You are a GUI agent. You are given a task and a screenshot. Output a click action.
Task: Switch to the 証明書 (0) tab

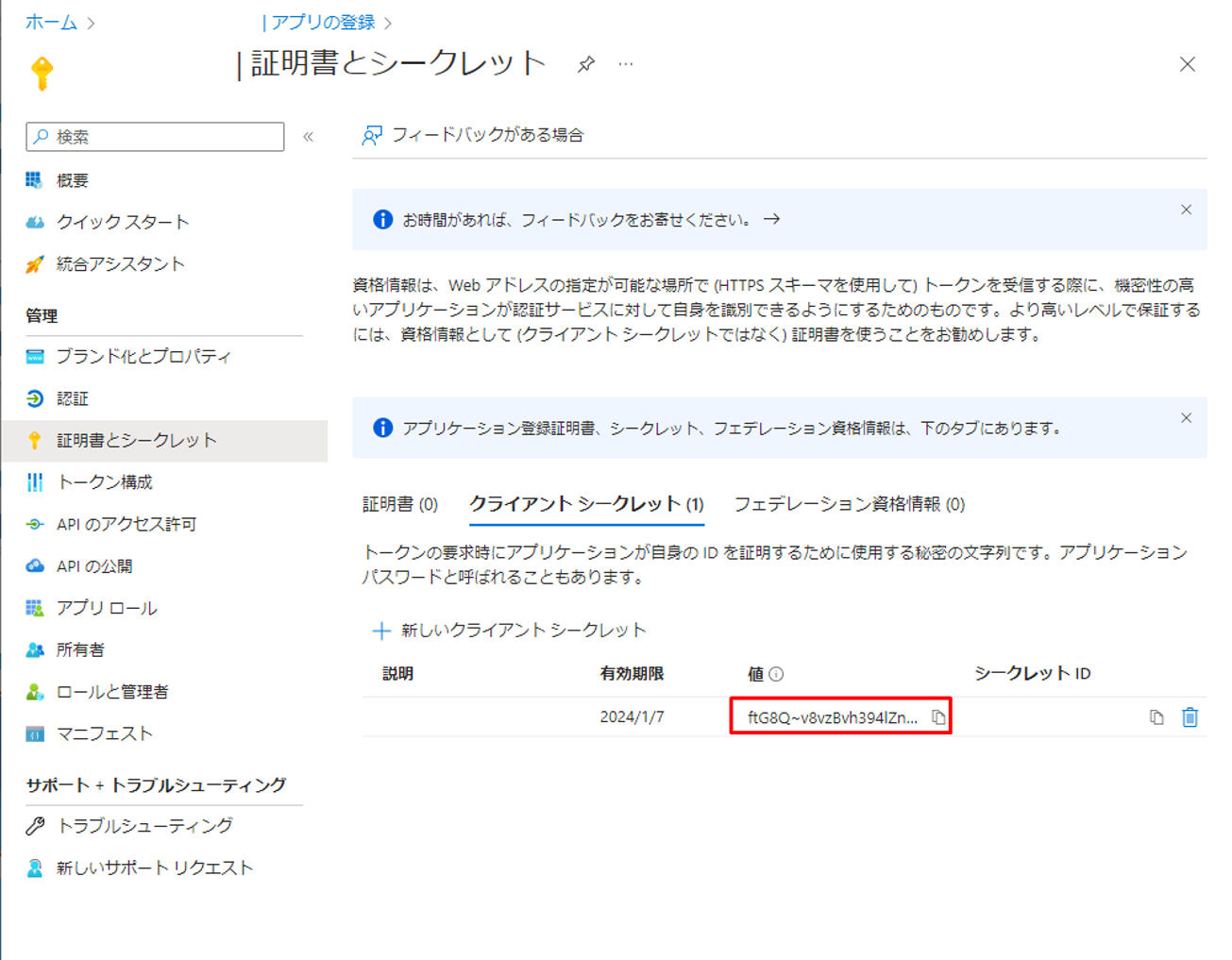400,504
